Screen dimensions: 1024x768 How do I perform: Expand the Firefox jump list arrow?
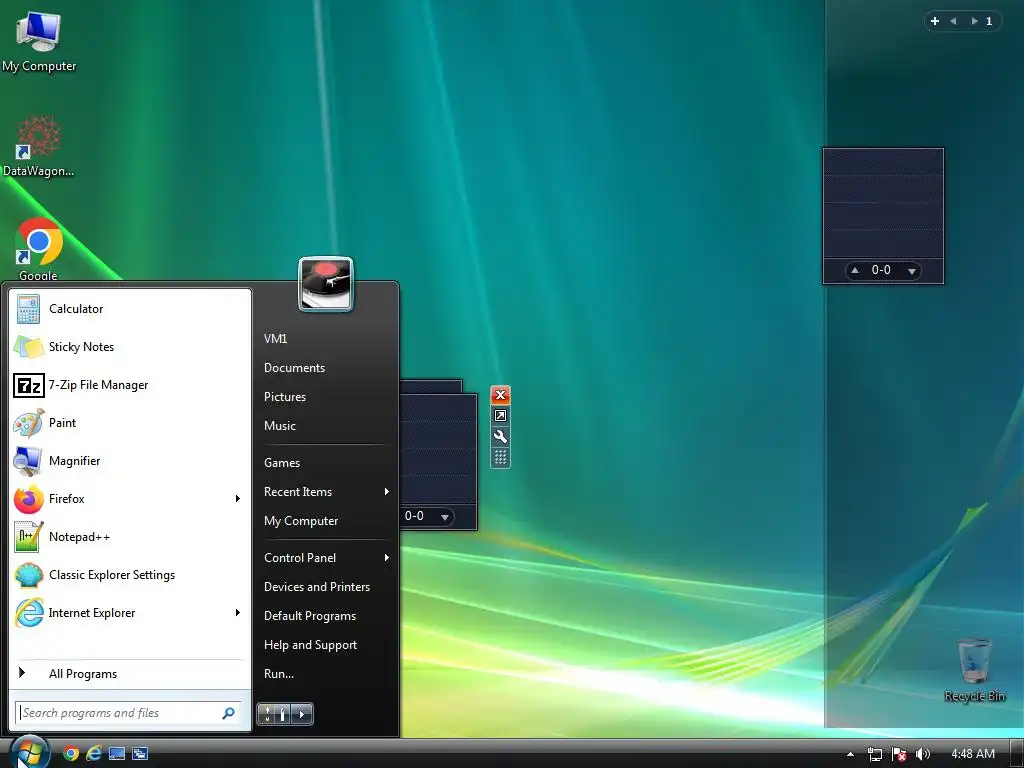(x=238, y=499)
